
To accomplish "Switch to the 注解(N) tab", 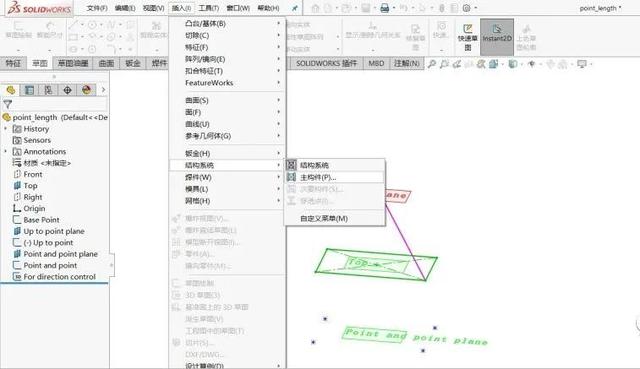I will pos(407,63).
